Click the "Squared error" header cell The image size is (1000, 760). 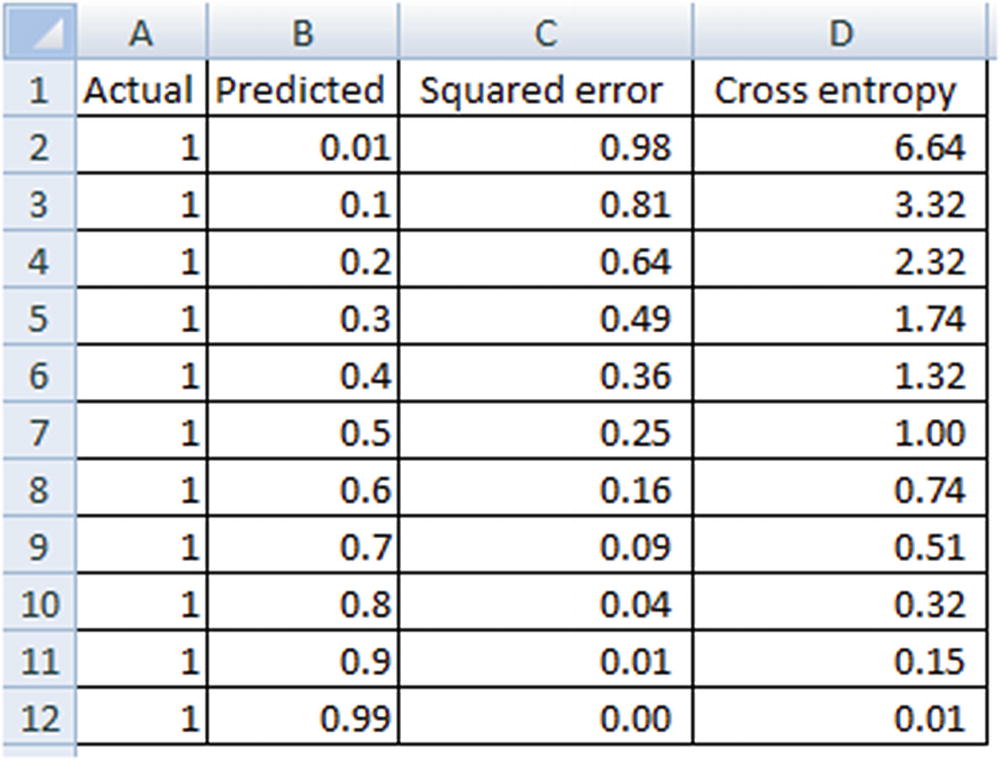coord(541,91)
